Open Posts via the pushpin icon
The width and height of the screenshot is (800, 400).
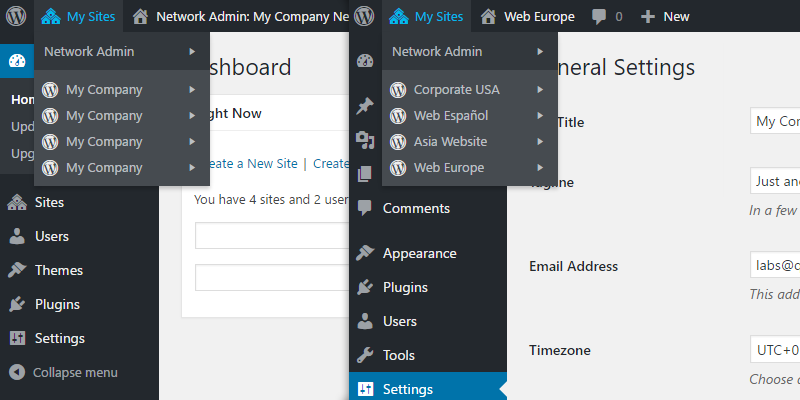(x=365, y=106)
